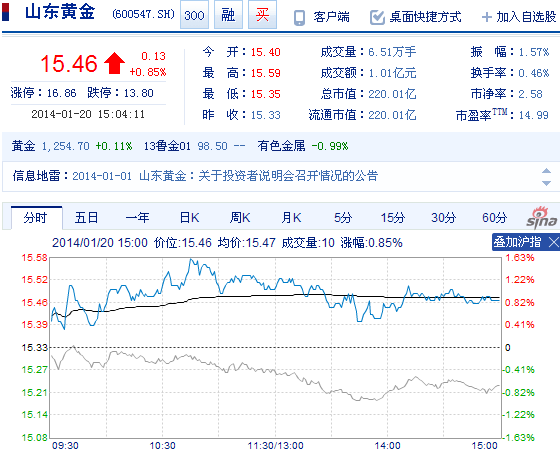The height and width of the screenshot is (452, 560).
Task: Show the next news item via down arrow
Action: tap(546, 183)
